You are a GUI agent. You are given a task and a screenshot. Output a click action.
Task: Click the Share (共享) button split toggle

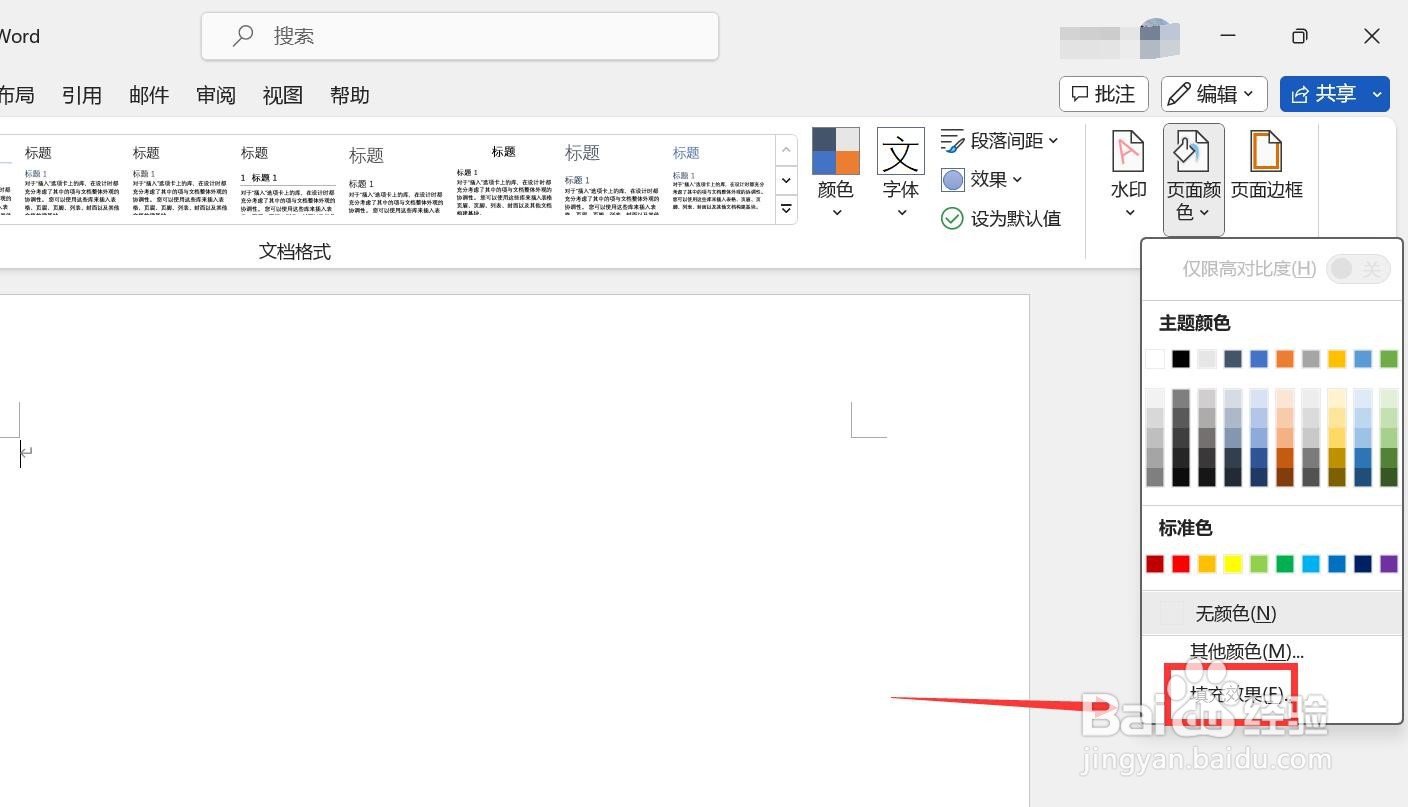tap(1376, 93)
